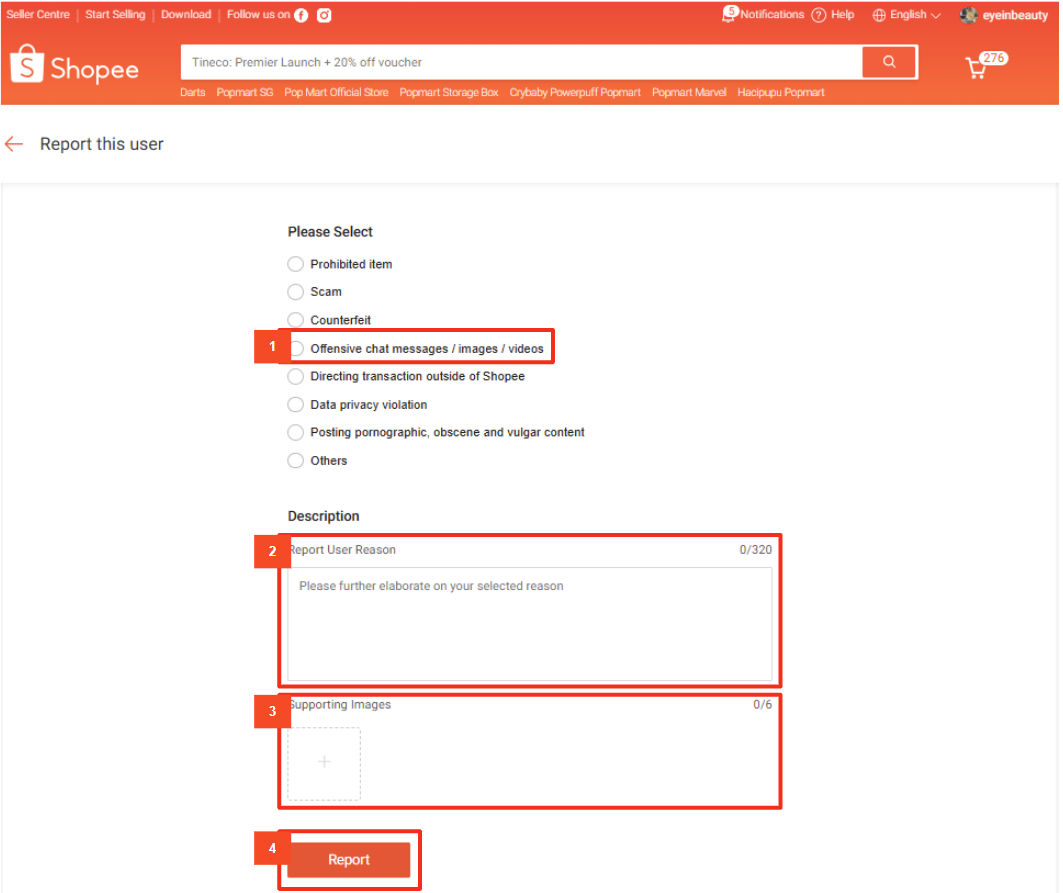Open the Popmart SG trending link
This screenshot has height=893, width=1063.
[x=244, y=92]
